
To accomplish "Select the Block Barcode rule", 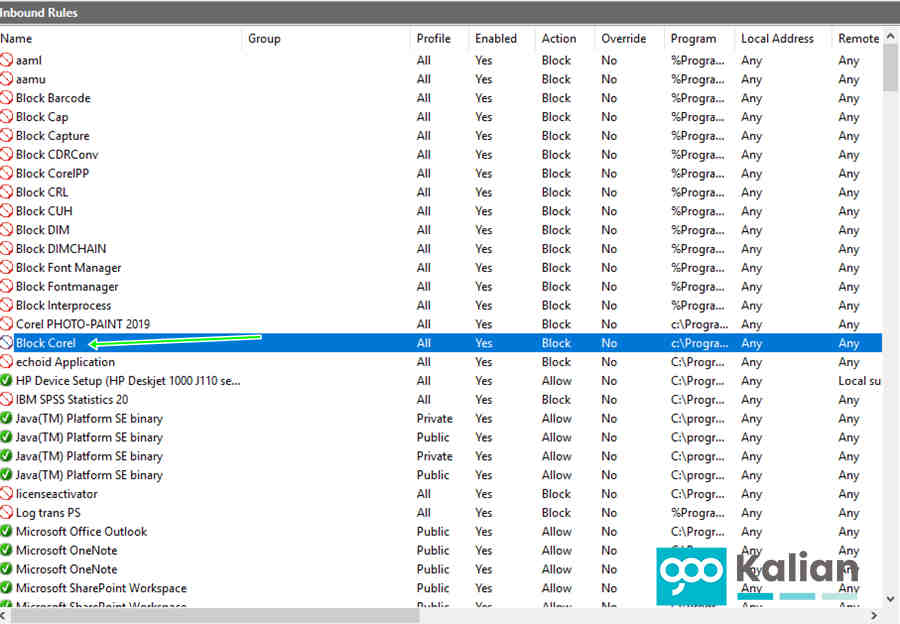I will (53, 98).
